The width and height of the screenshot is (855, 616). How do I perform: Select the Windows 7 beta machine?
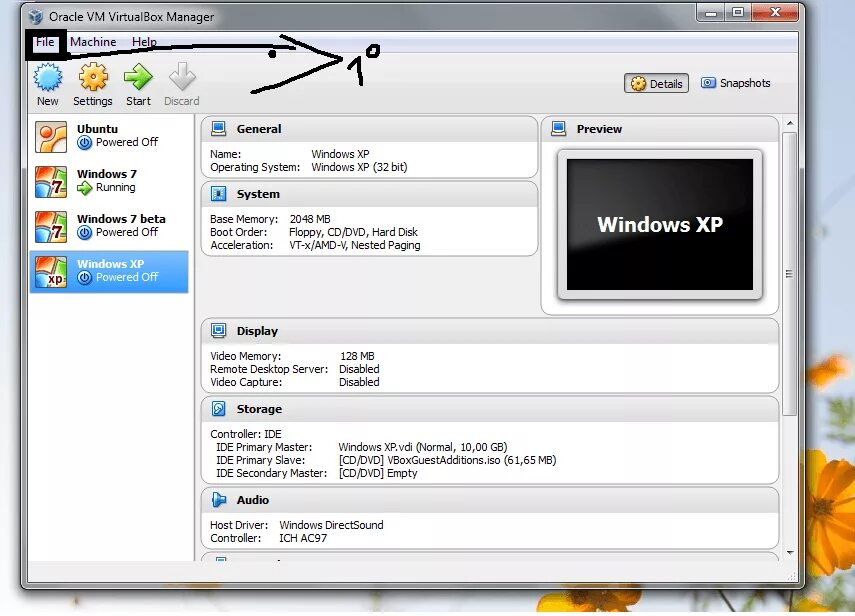tap(109, 227)
